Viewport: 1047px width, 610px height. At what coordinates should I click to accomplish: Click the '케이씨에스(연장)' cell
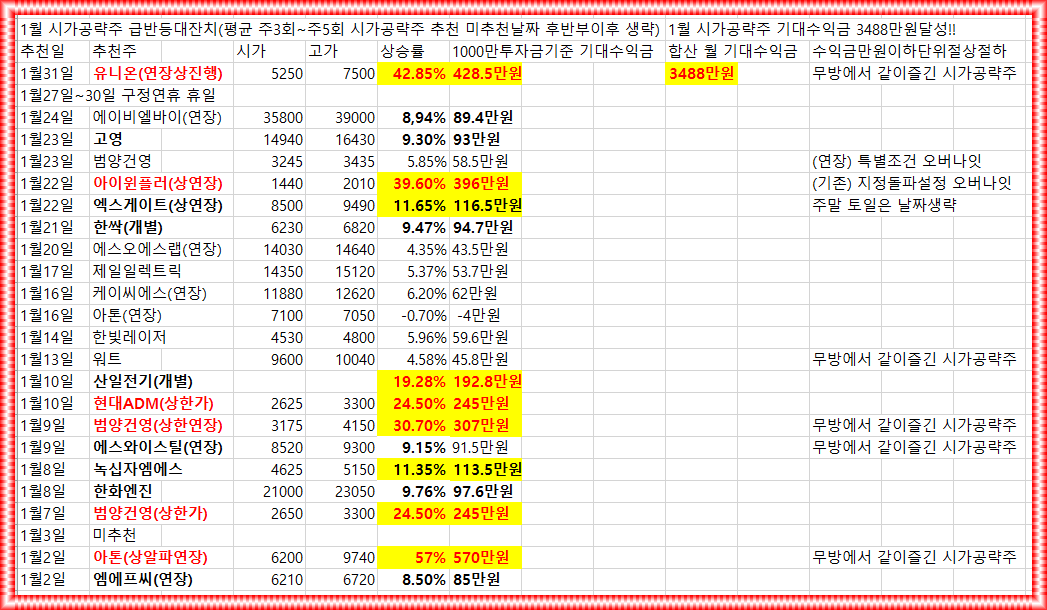pos(151,294)
